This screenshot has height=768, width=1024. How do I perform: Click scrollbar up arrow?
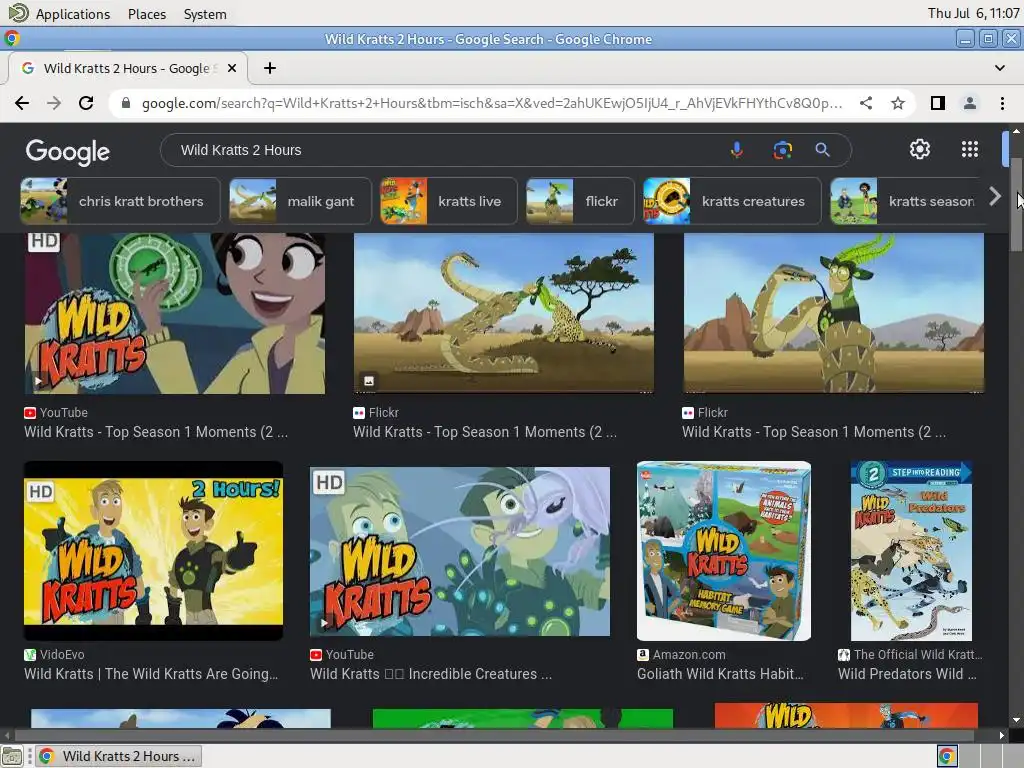coord(1016,131)
